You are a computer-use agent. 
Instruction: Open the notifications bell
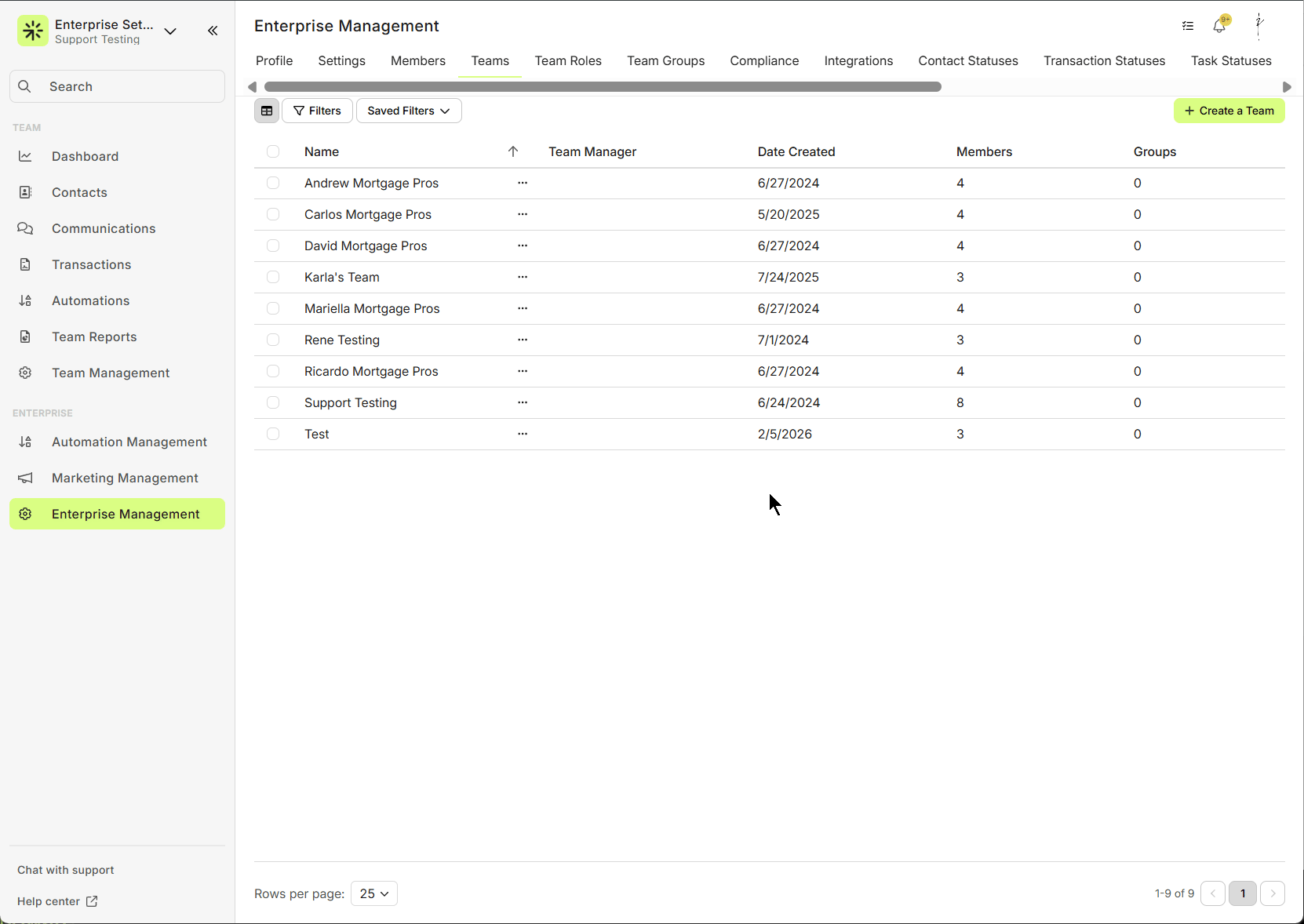click(1219, 26)
